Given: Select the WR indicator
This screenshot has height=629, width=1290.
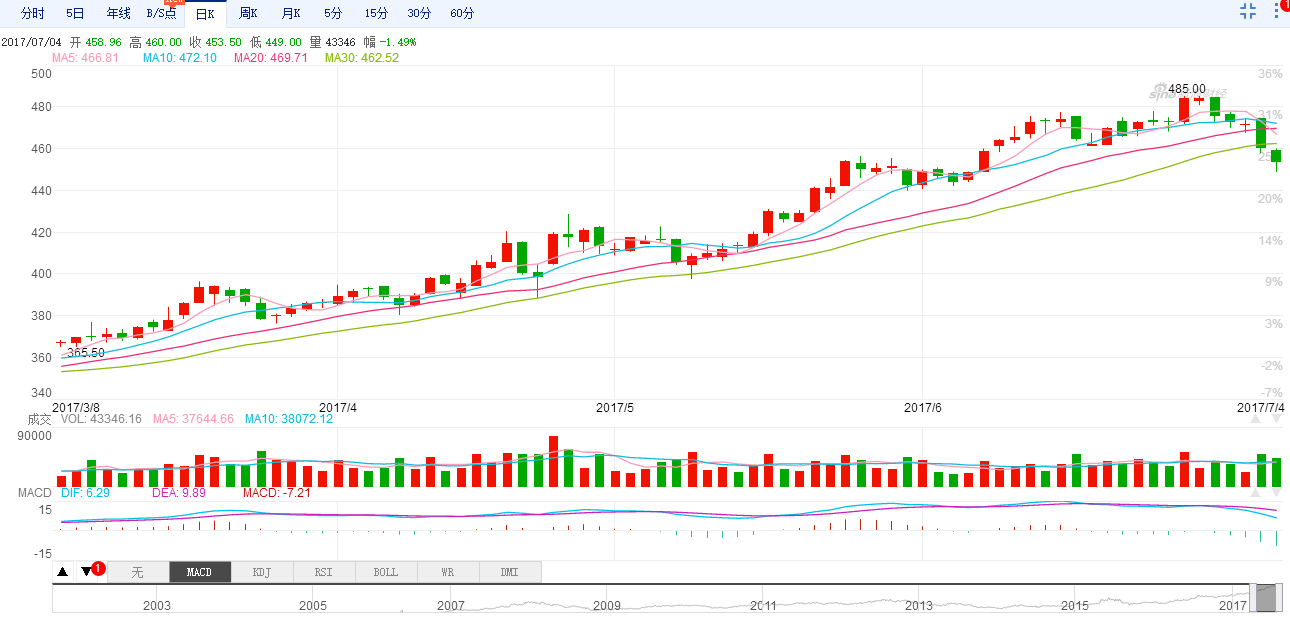Looking at the screenshot, I should click(448, 572).
